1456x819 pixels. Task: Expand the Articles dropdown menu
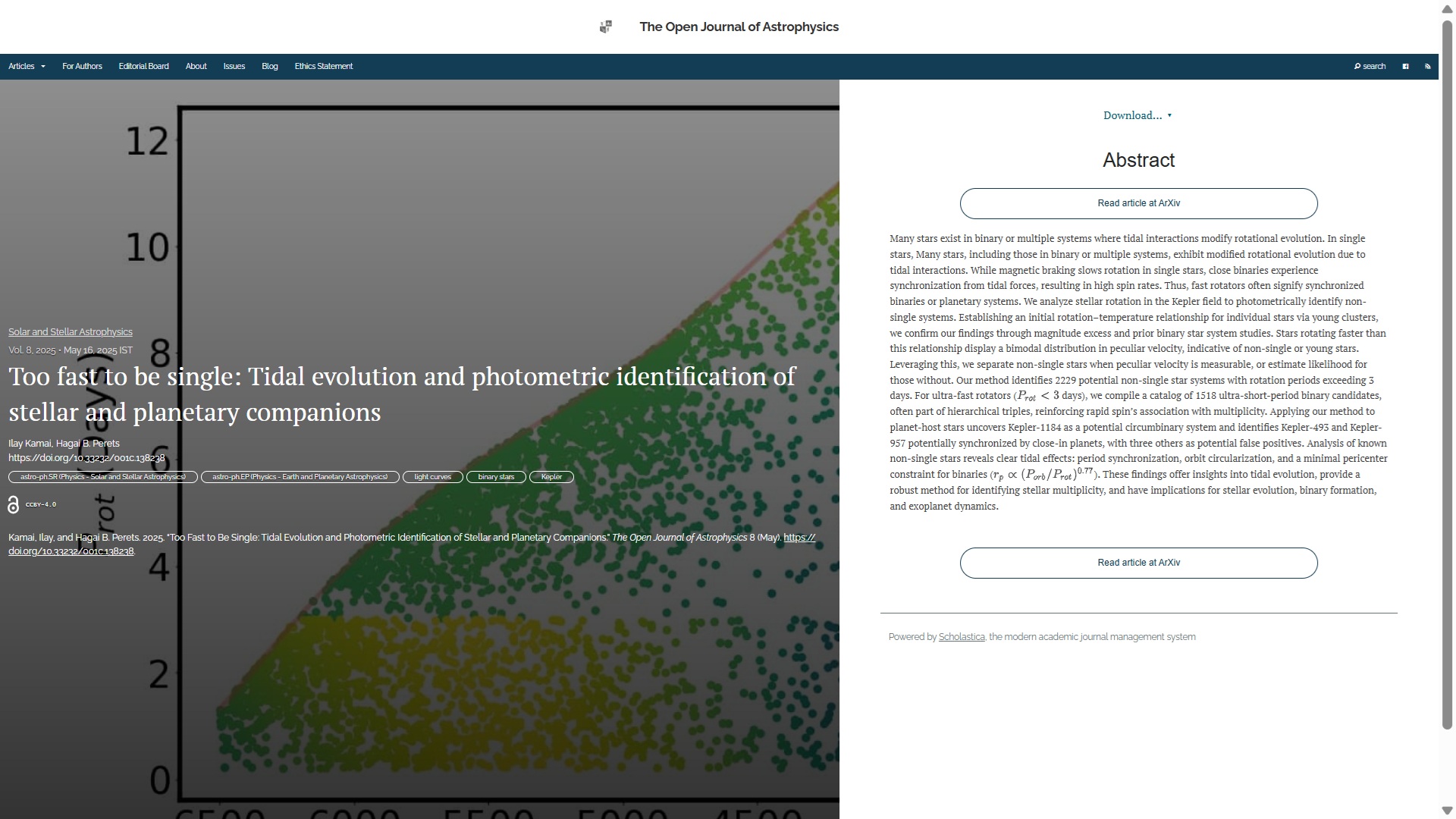click(x=27, y=67)
